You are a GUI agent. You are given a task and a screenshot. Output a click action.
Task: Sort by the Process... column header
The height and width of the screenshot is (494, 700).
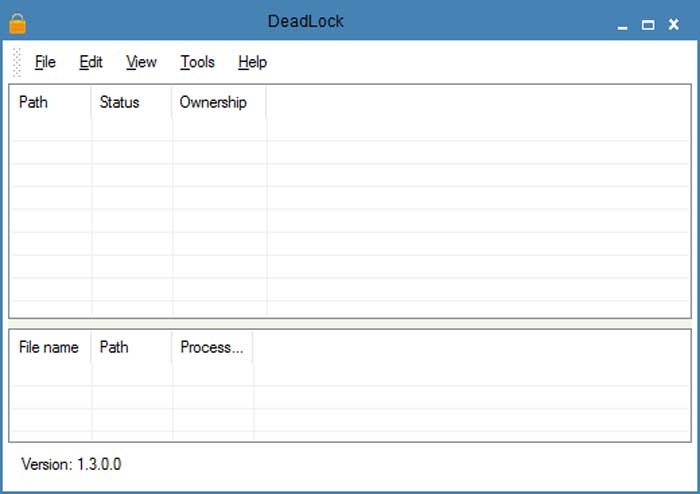tap(212, 347)
